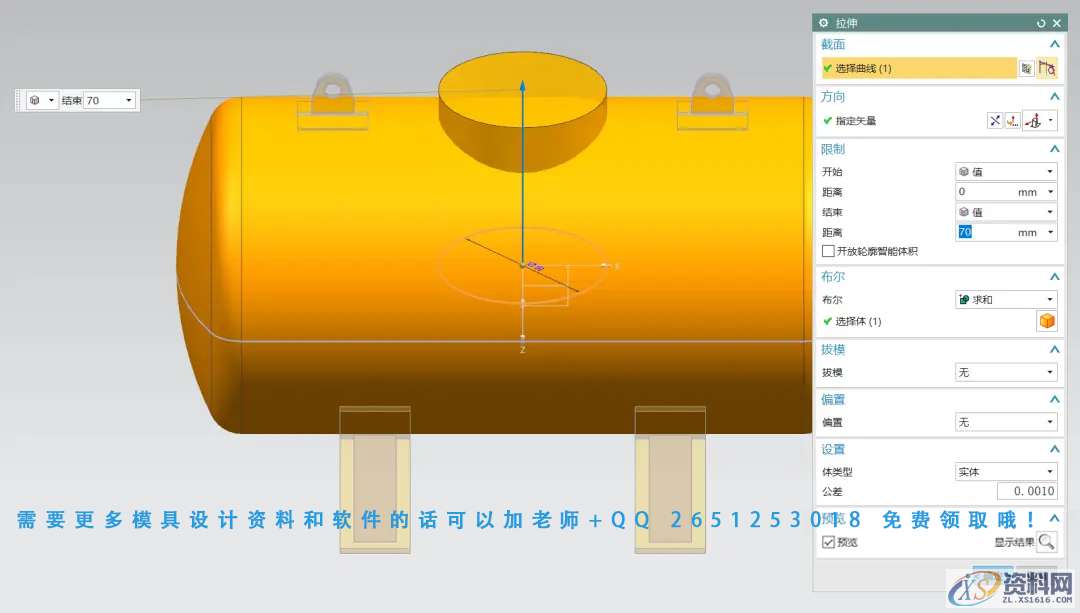Image resolution: width=1080 pixels, height=613 pixels.
Task: Open the vector dialog icon in 方向
Action: click(1012, 121)
